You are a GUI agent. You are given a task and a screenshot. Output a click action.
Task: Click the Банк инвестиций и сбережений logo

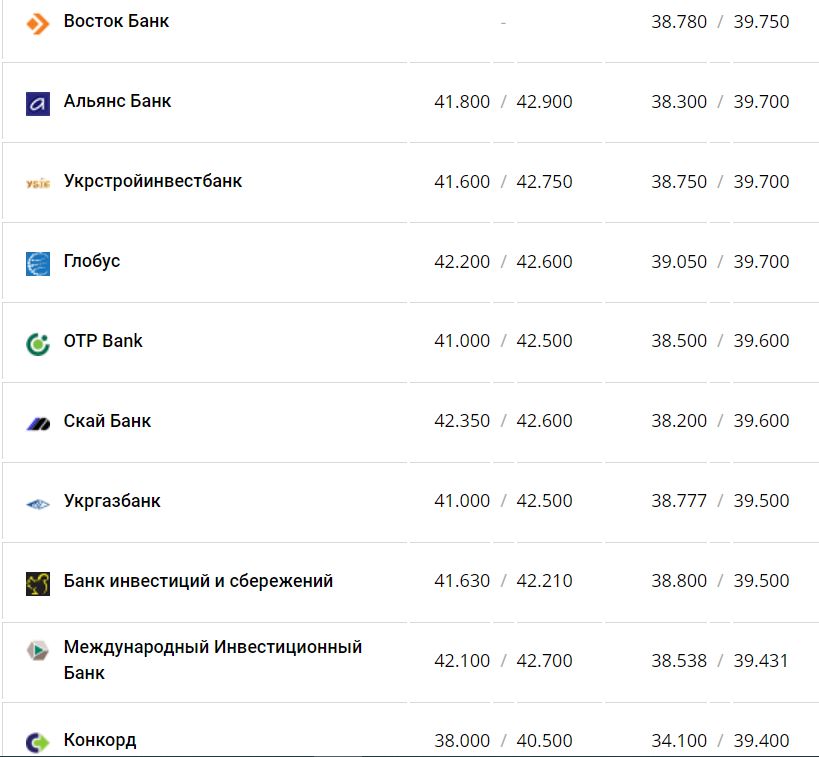pos(38,583)
